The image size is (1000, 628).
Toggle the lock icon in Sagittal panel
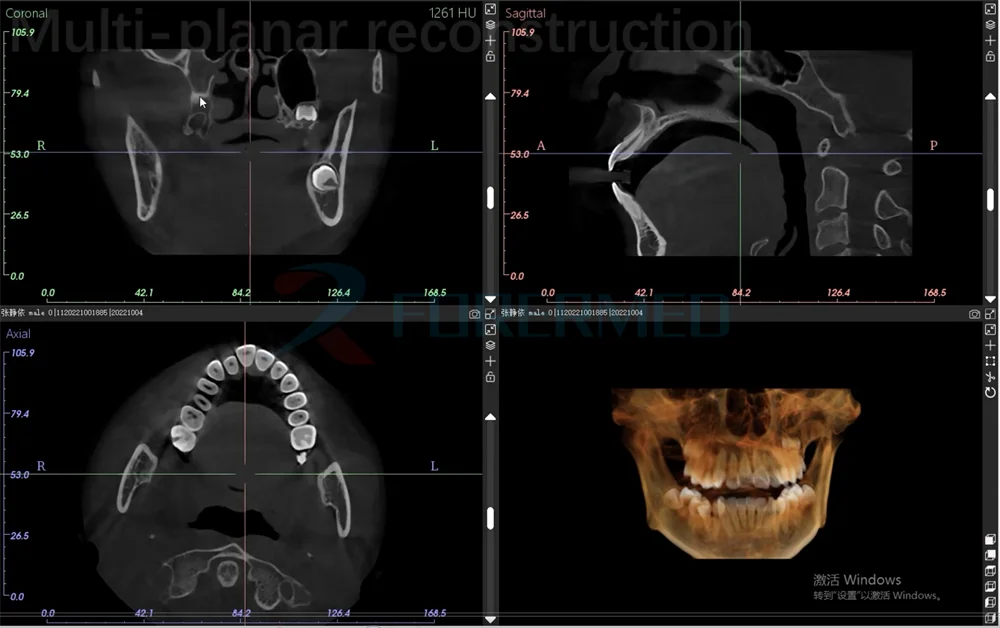pyautogui.click(x=989, y=56)
